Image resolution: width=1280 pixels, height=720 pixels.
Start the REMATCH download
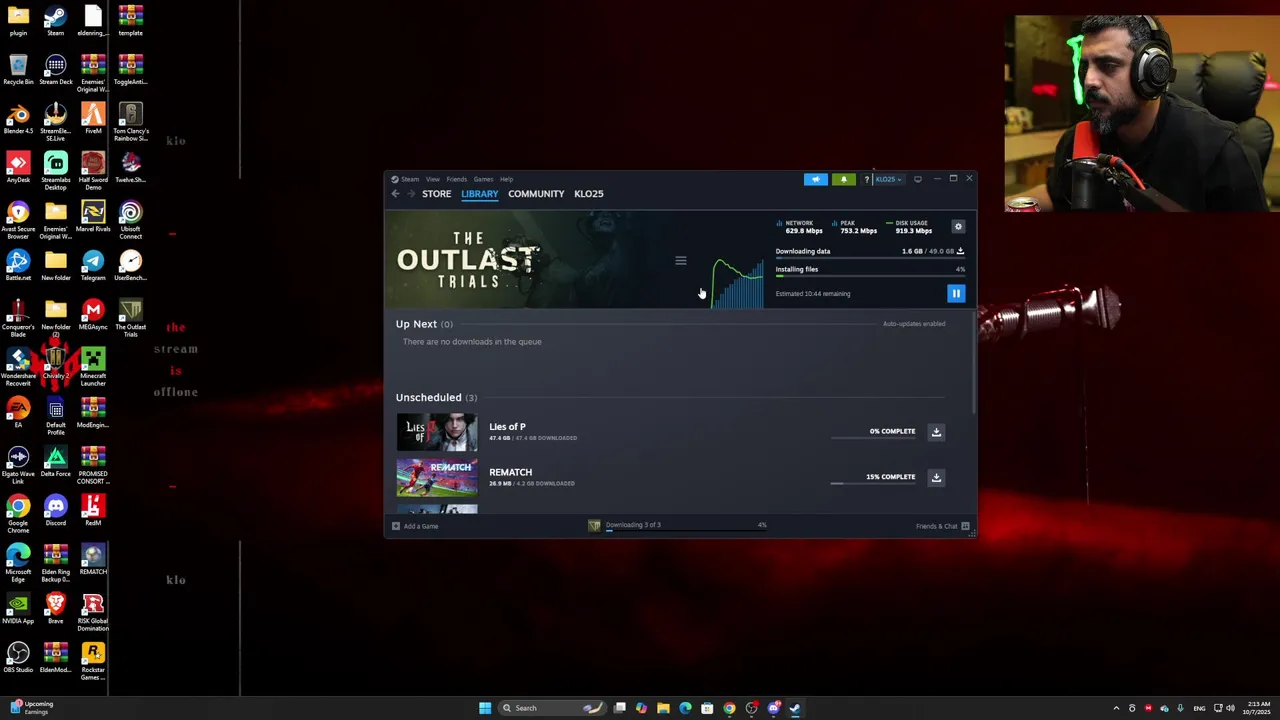(x=936, y=477)
